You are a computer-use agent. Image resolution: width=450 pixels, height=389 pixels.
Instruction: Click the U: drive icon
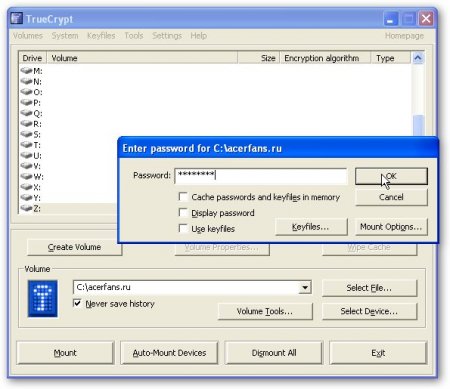26,155
